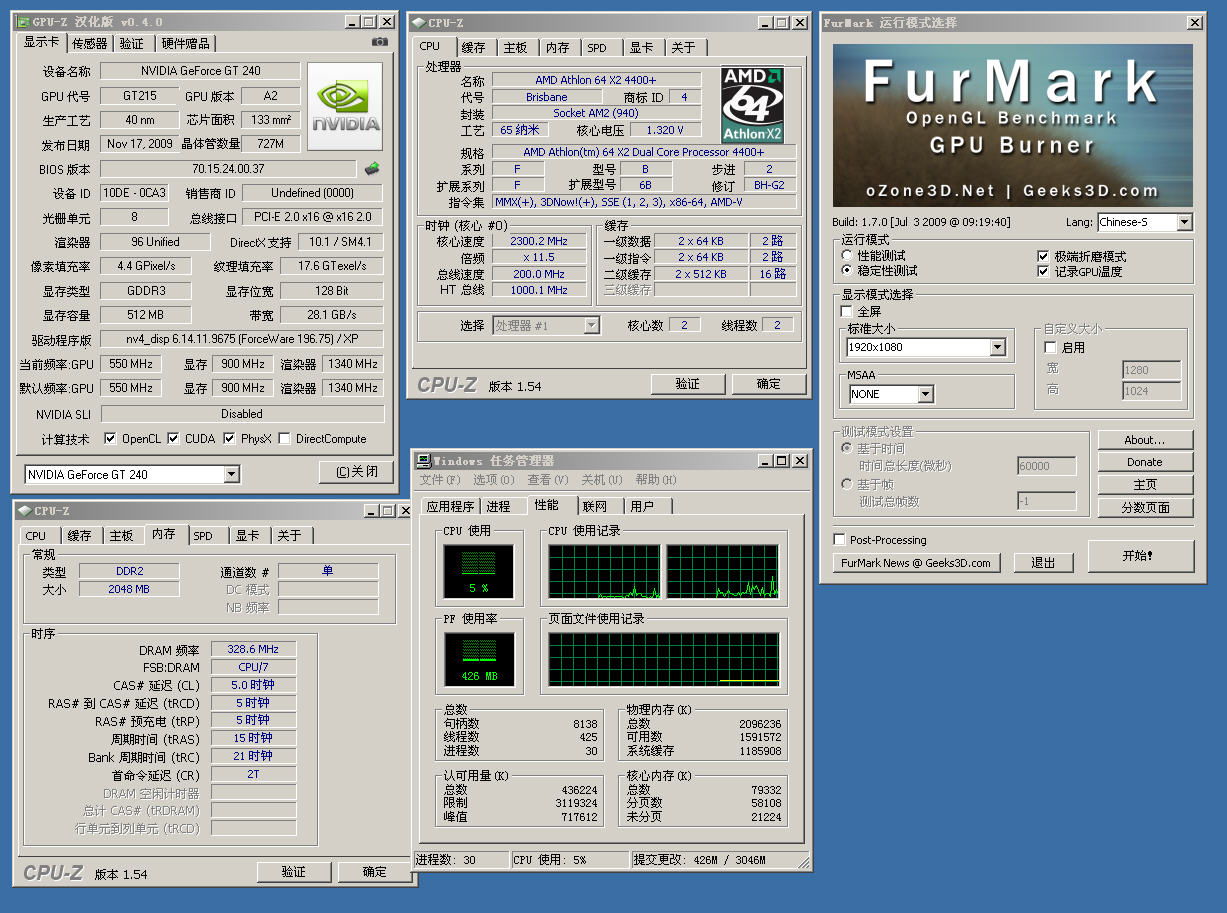Click the NVIDIA logo in GPU-Z
Image resolution: width=1227 pixels, height=913 pixels.
[345, 107]
